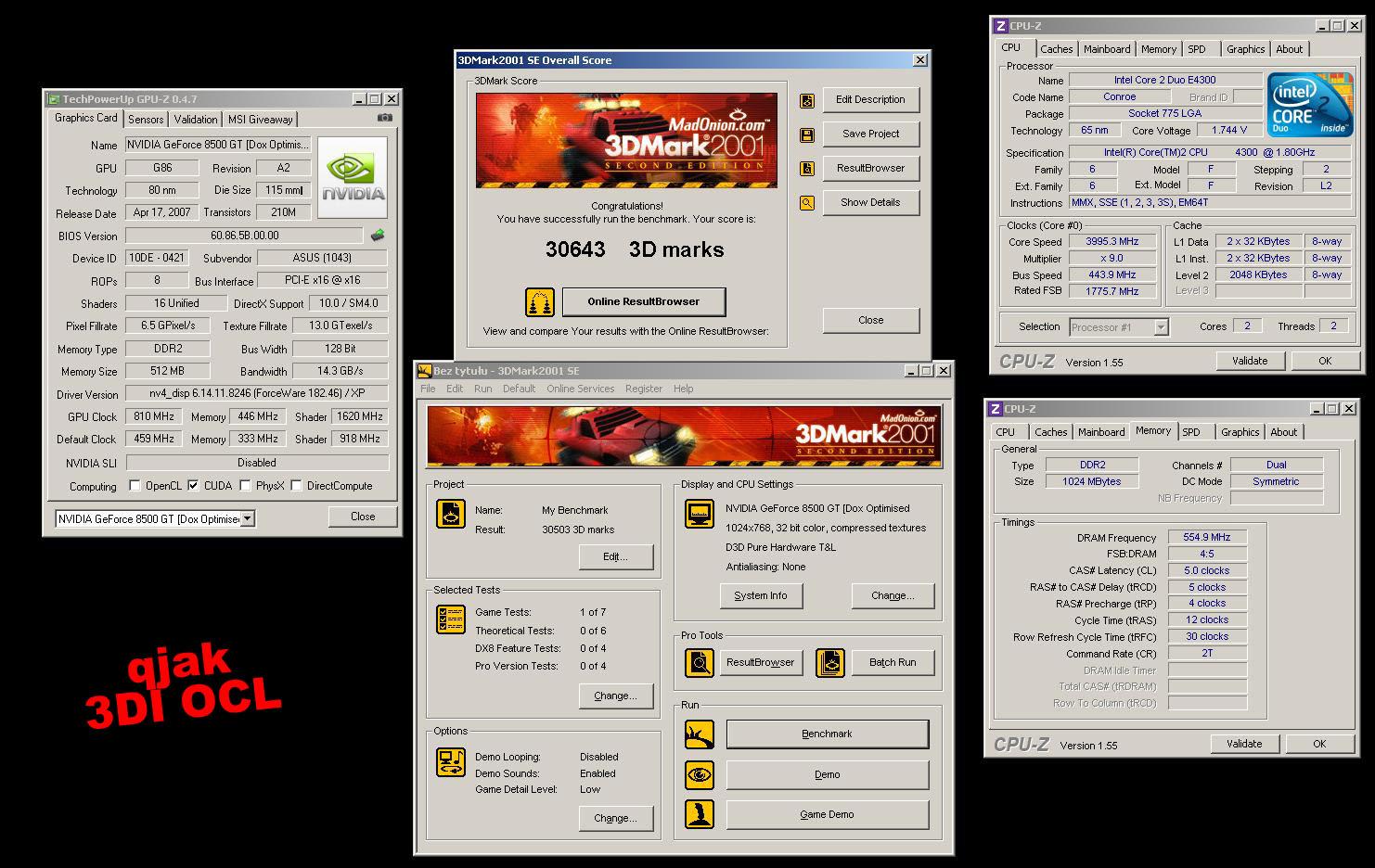
Task: Open the Mainboard tab in top CPU-Z
Action: coord(1107,49)
